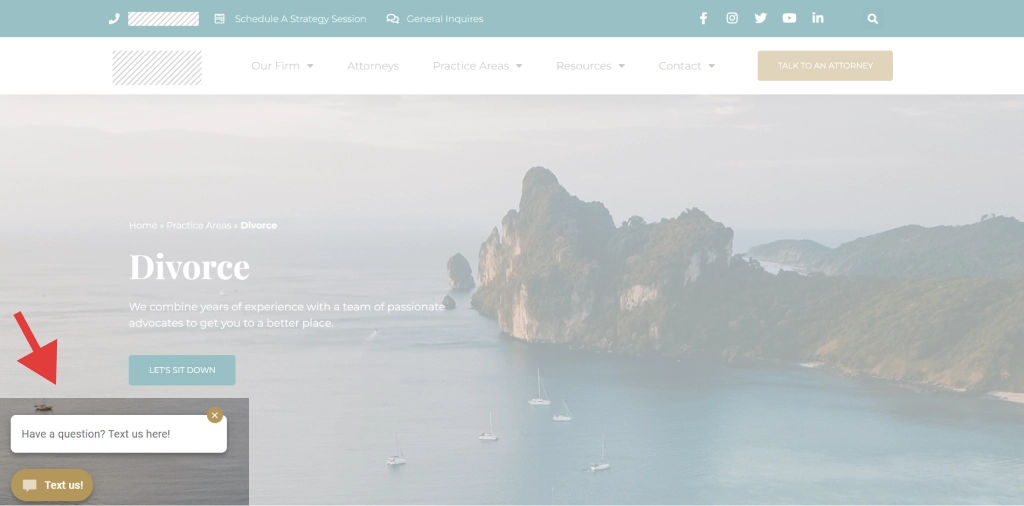Image resolution: width=1024 pixels, height=506 pixels.
Task: Click the Talk To An Attorney button
Action: 825,66
